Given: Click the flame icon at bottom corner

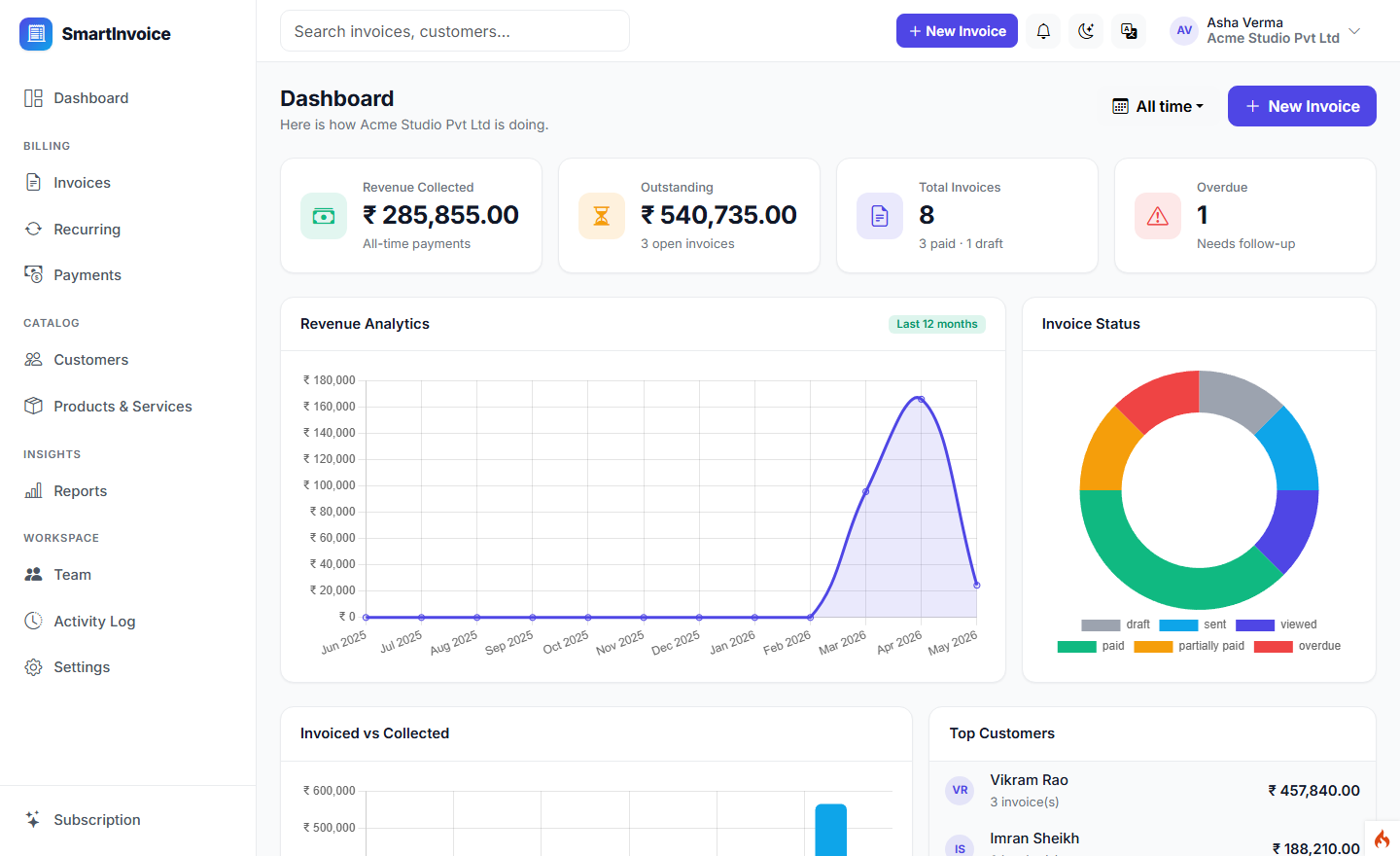Looking at the screenshot, I should (1382, 838).
